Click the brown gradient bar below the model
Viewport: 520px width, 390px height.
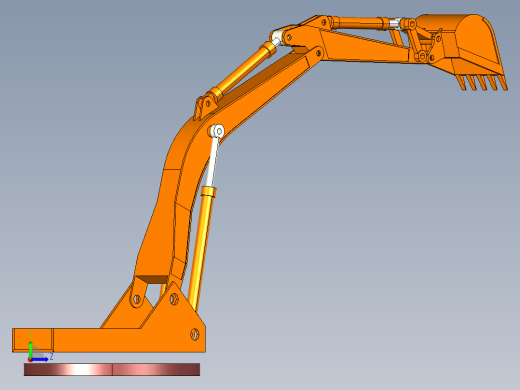pyautogui.click(x=112, y=370)
